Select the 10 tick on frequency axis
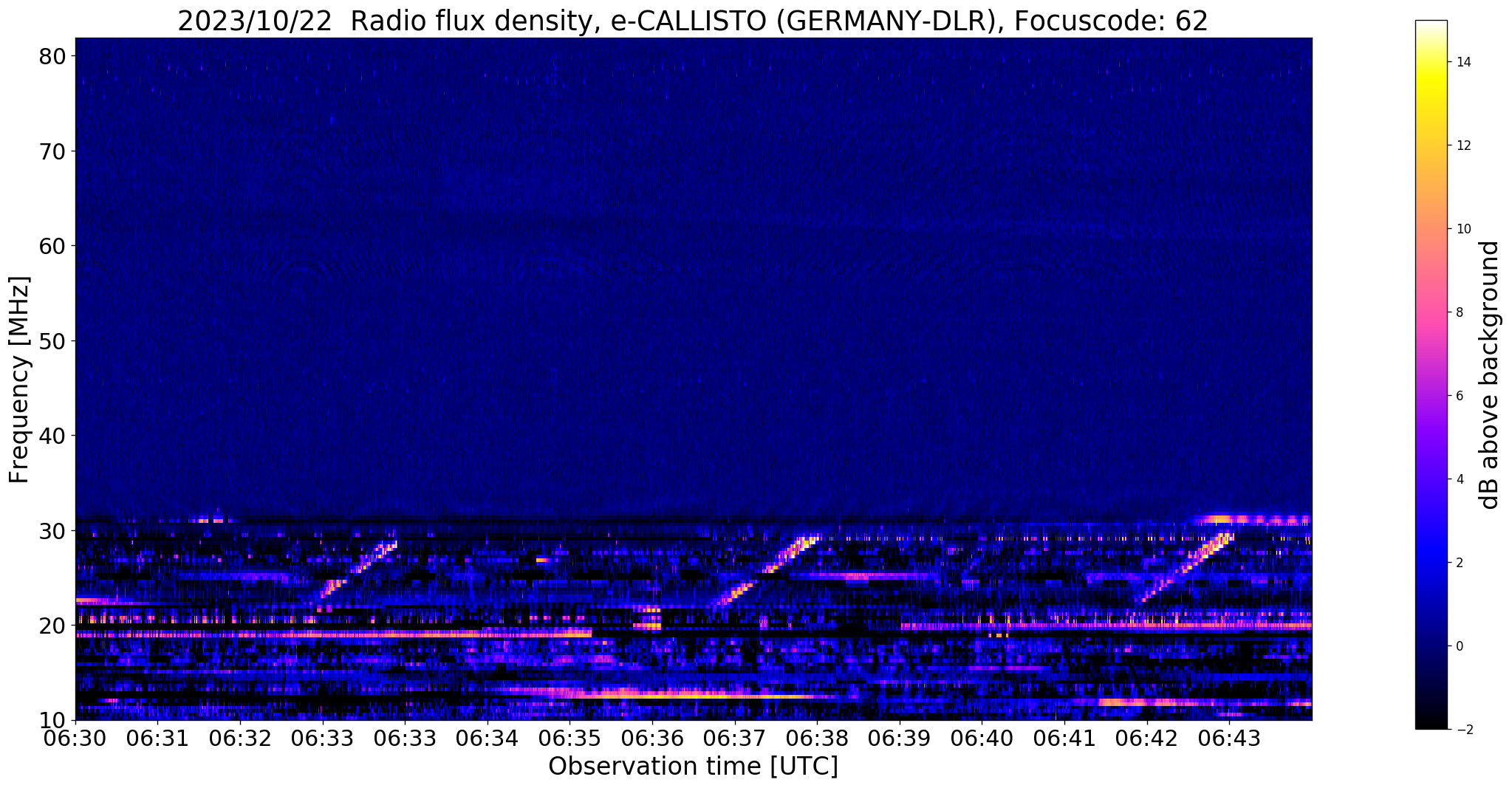 [x=52, y=720]
